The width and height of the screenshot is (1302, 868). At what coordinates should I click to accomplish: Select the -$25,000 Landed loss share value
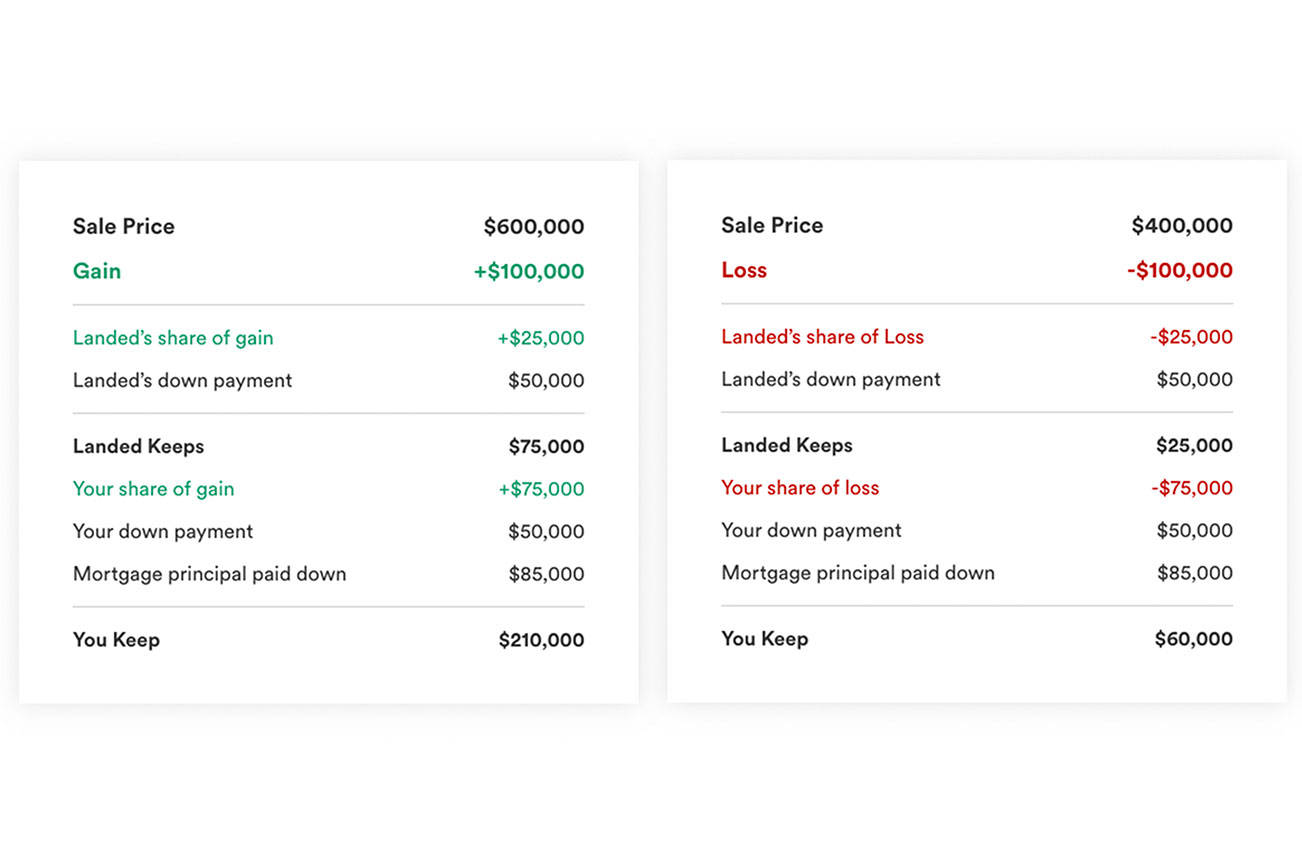1191,337
